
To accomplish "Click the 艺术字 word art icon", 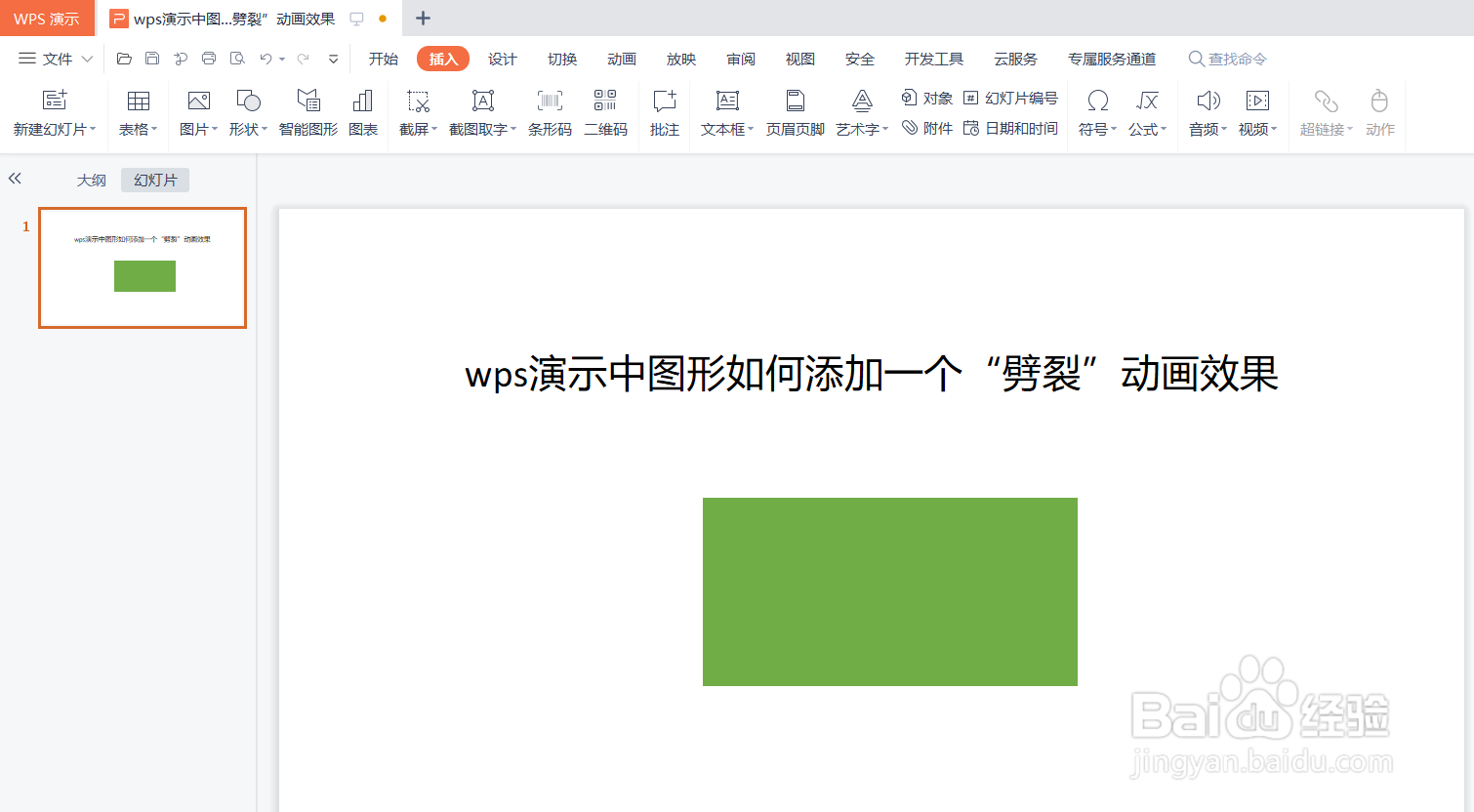I will 862,101.
